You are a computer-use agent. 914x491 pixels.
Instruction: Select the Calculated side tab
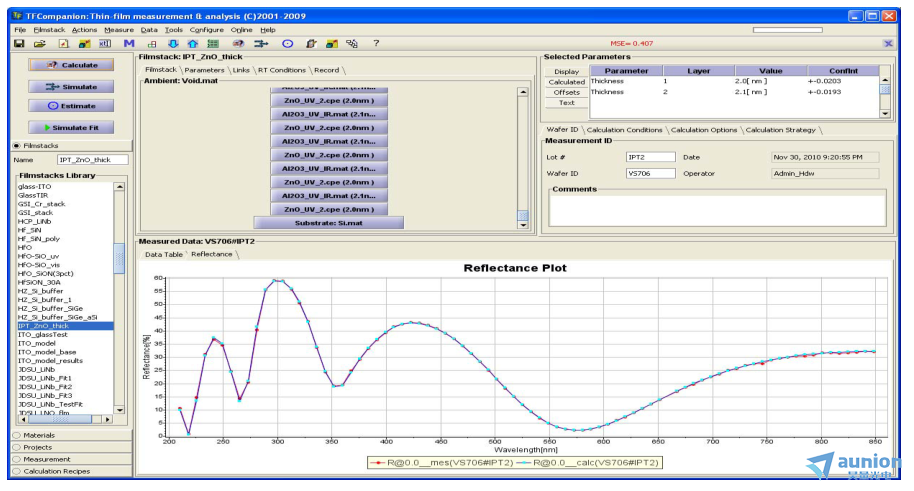567,82
